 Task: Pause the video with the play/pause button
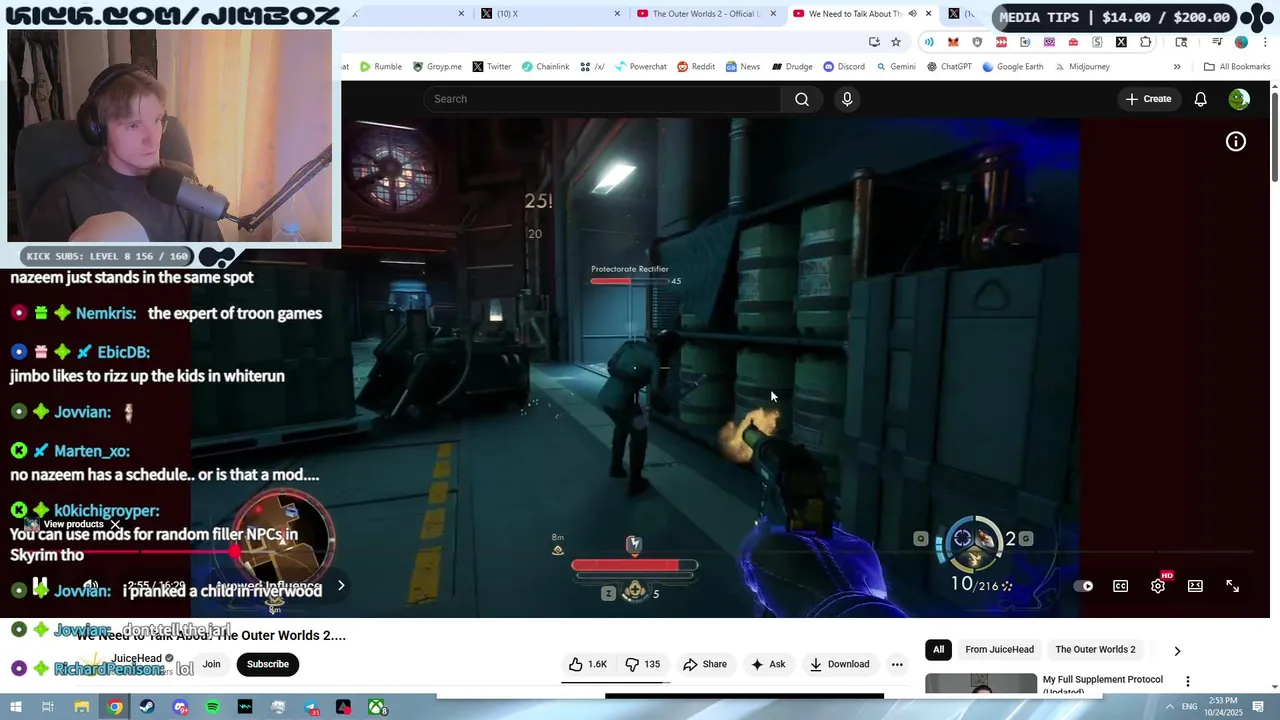click(x=40, y=586)
